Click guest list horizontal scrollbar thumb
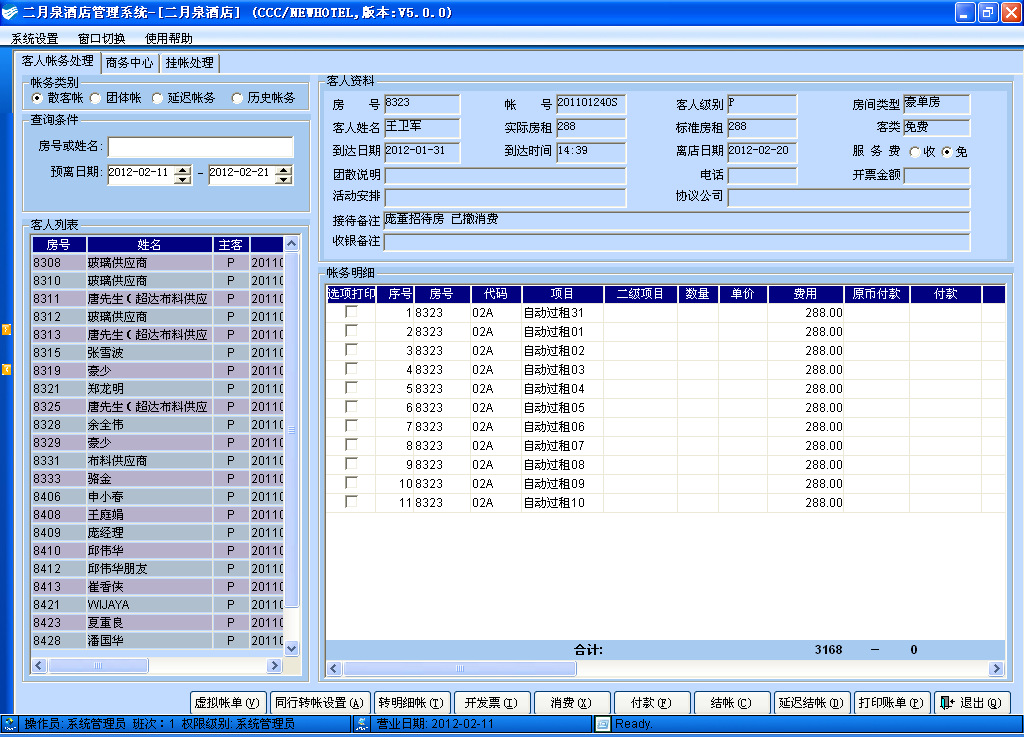The image size is (1024, 737). point(98,665)
